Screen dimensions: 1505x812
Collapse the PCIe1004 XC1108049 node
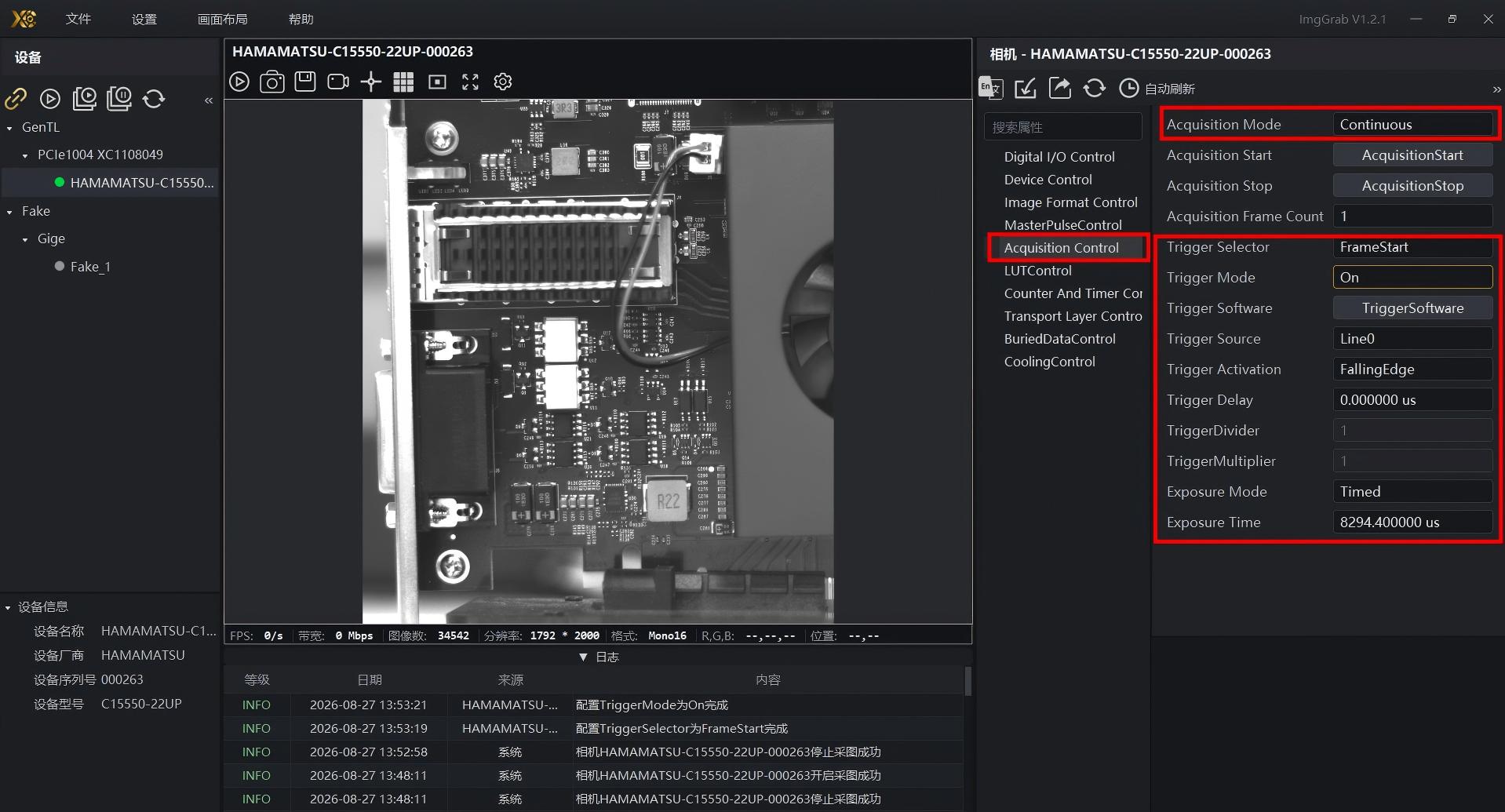(x=25, y=155)
